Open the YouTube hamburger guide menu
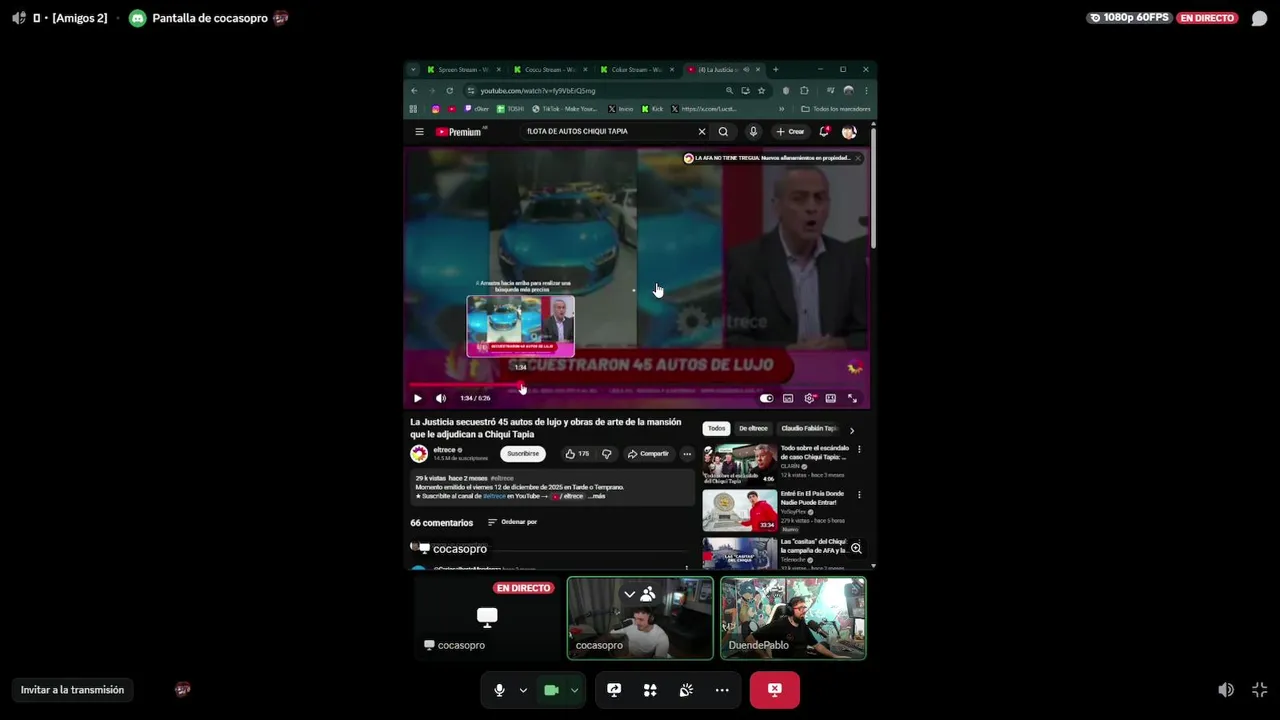The width and height of the screenshot is (1280, 720). click(x=419, y=131)
